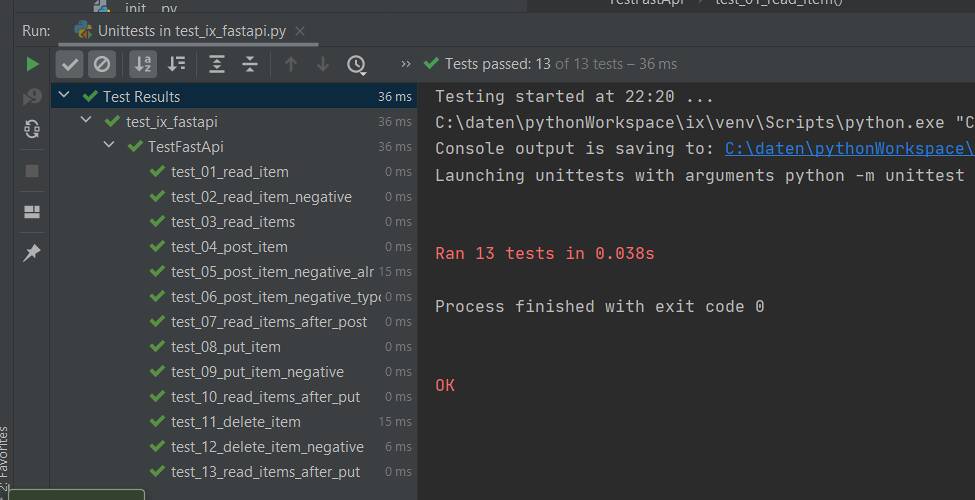Go to previous failed test arrow
This screenshot has width=975, height=500.
290,64
